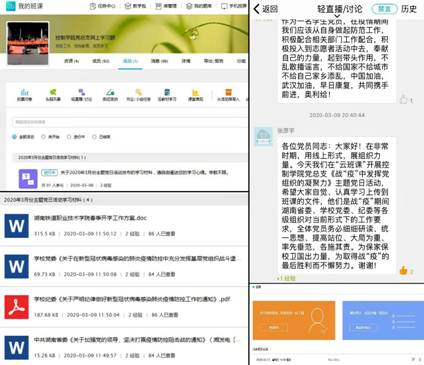Click the orange card with person outline
The image size is (424, 365).
(294, 320)
